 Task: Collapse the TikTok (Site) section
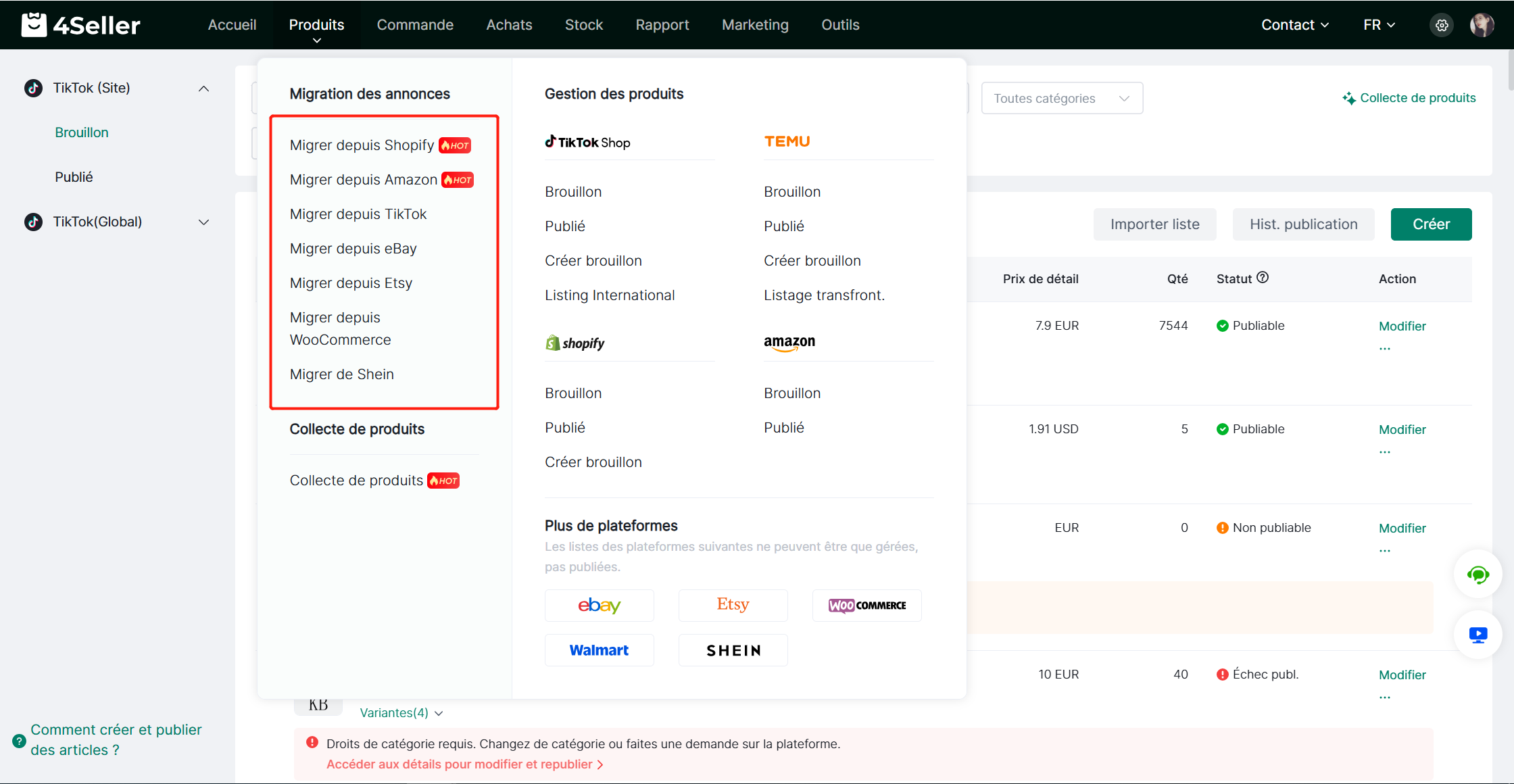tap(203, 89)
